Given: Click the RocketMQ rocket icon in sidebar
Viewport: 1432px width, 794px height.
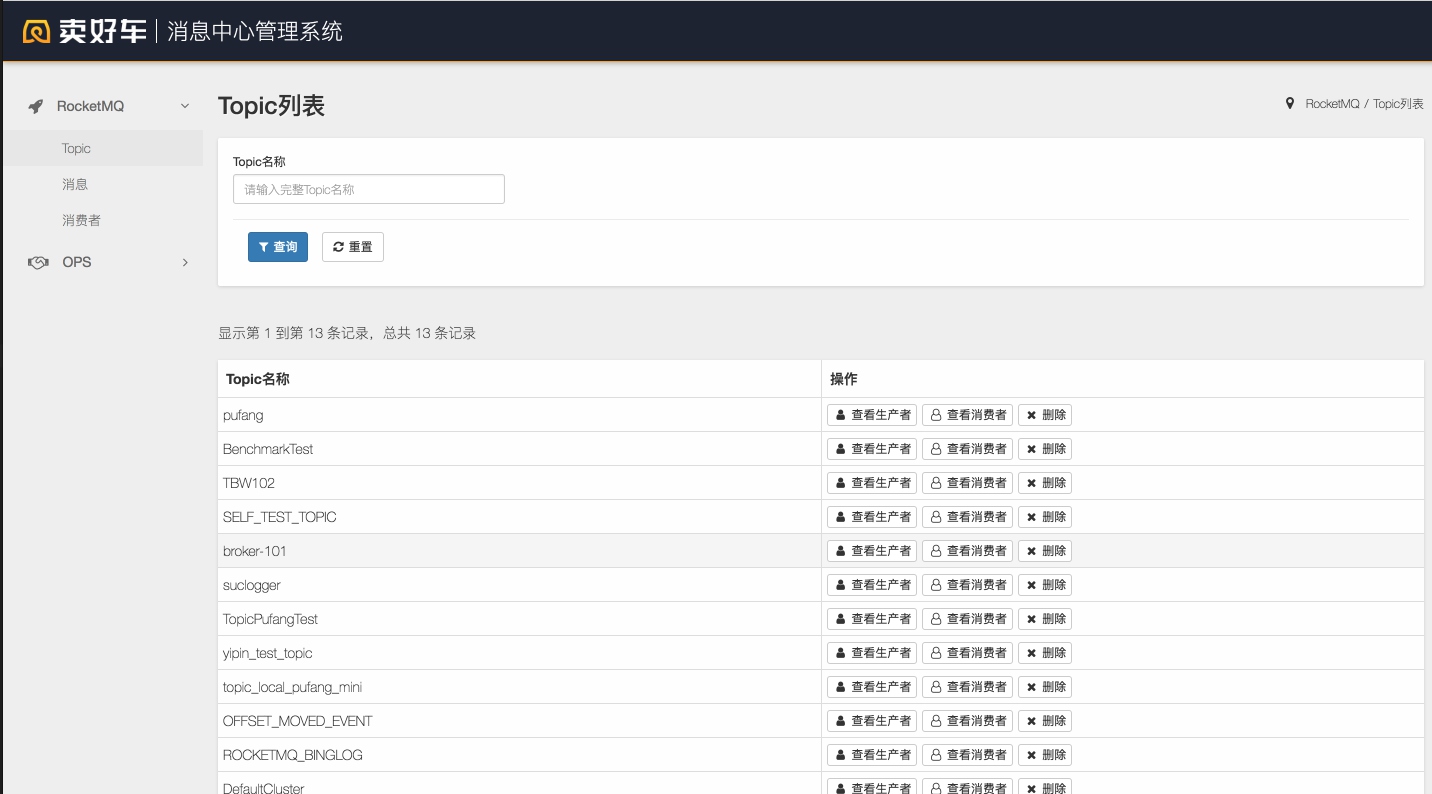Looking at the screenshot, I should point(36,106).
